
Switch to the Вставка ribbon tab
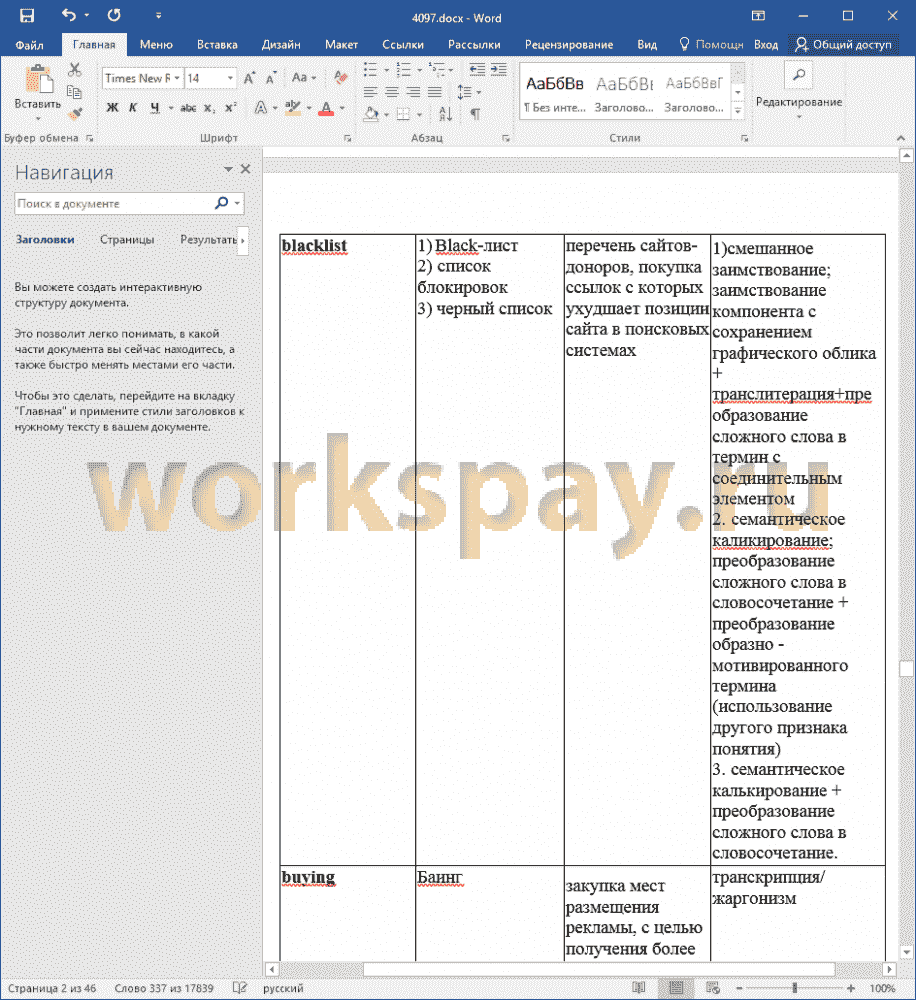[x=217, y=45]
